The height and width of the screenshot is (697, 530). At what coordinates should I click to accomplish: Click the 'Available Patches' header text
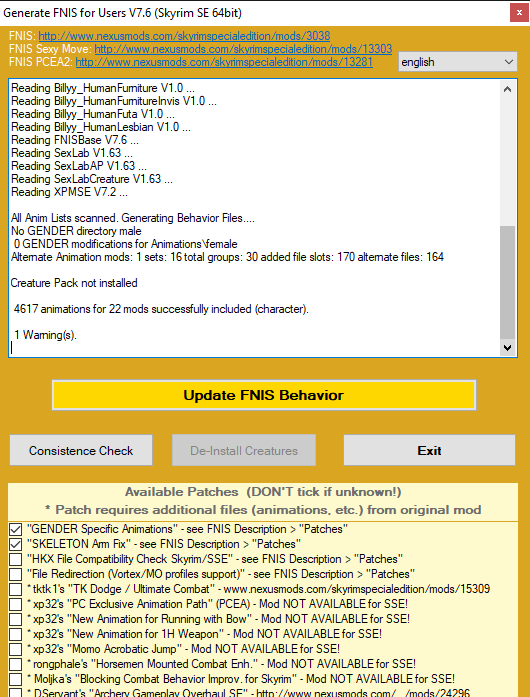coord(263,492)
